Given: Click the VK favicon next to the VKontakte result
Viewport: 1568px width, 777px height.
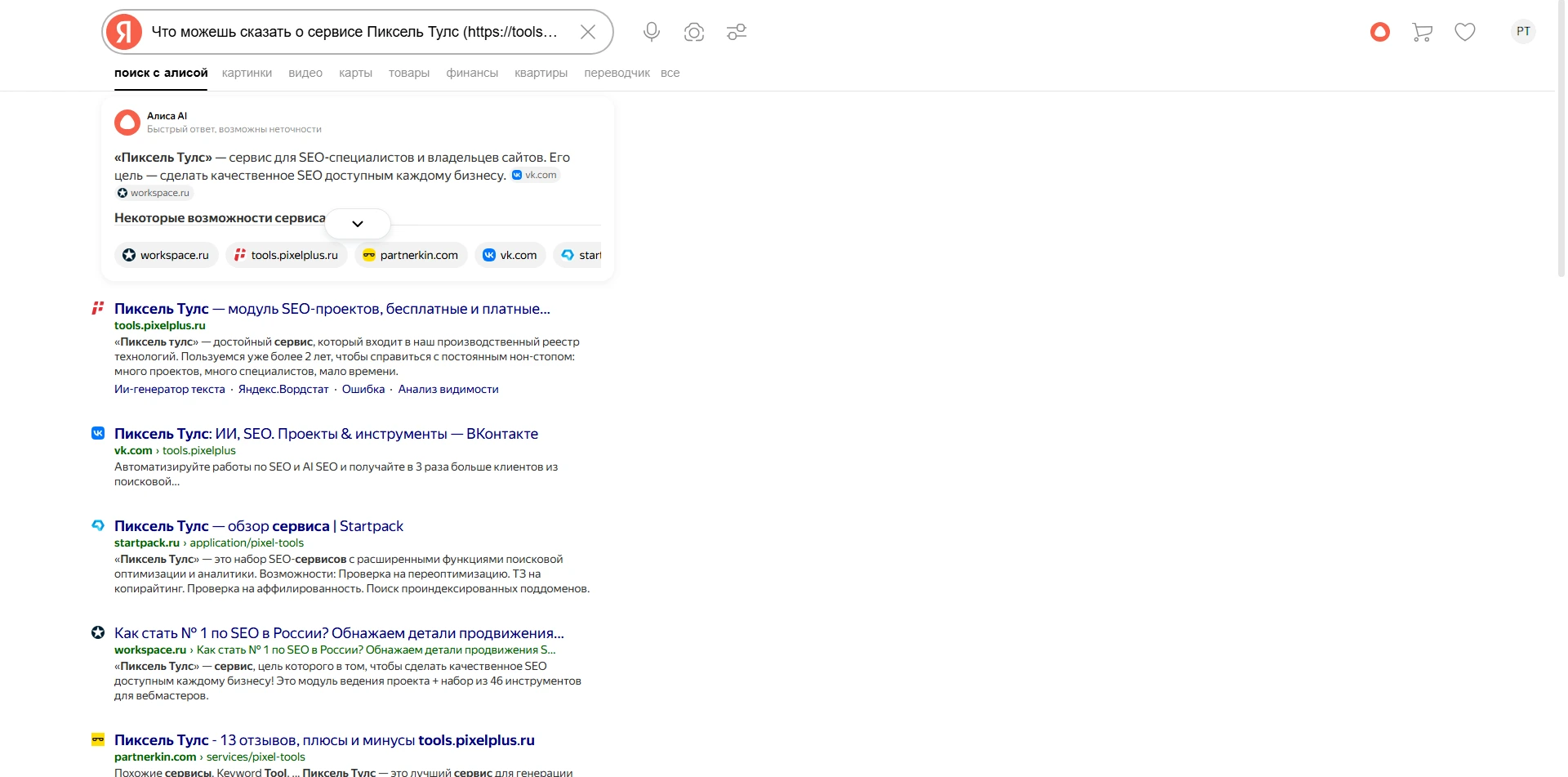Looking at the screenshot, I should point(97,433).
